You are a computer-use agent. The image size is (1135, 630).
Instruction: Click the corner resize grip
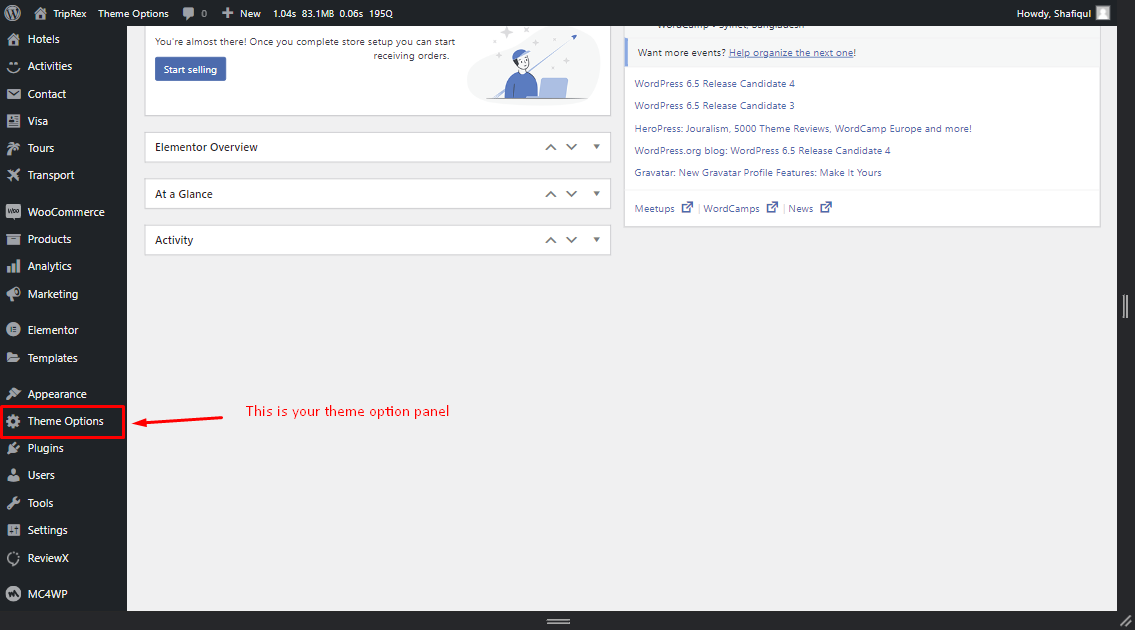click(x=1126, y=621)
